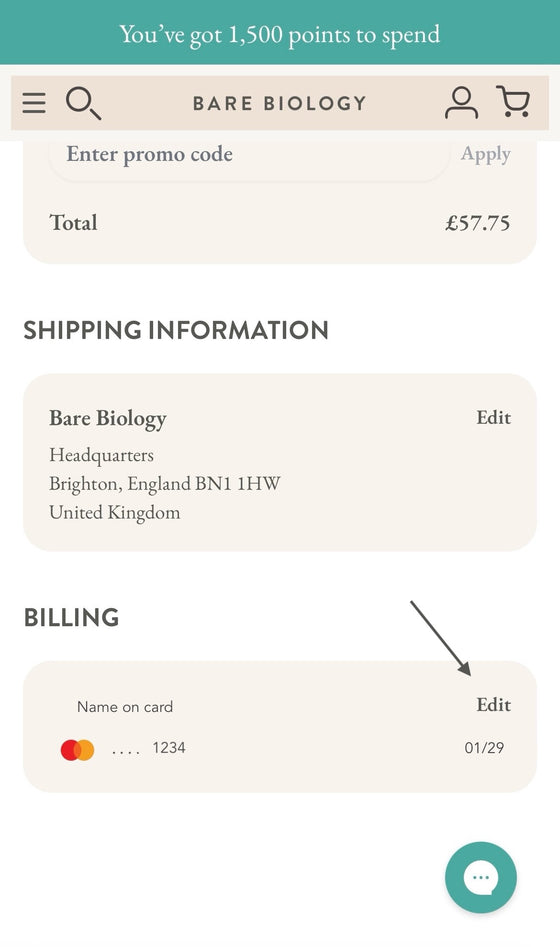Open the hamburger menu
Viewport: 560px width, 947px height.
click(x=34, y=103)
